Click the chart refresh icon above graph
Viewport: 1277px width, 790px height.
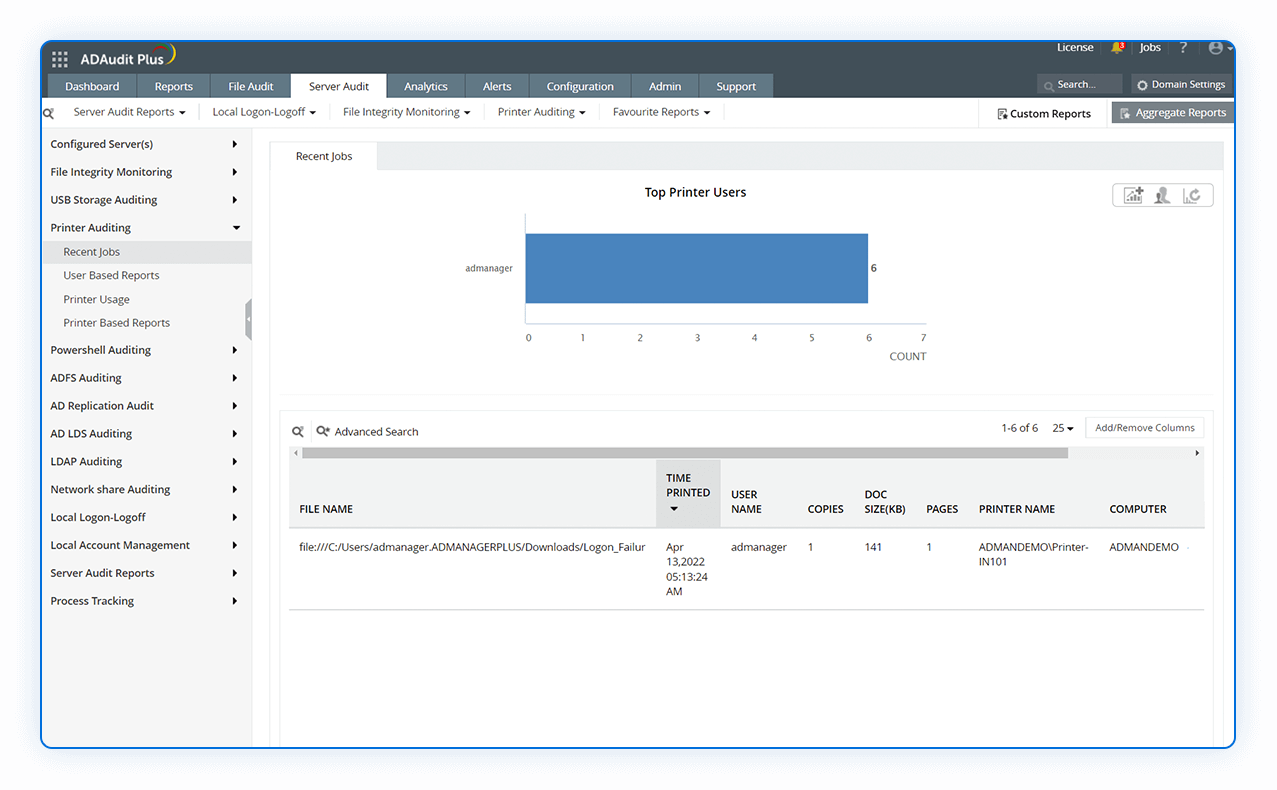click(x=1191, y=196)
